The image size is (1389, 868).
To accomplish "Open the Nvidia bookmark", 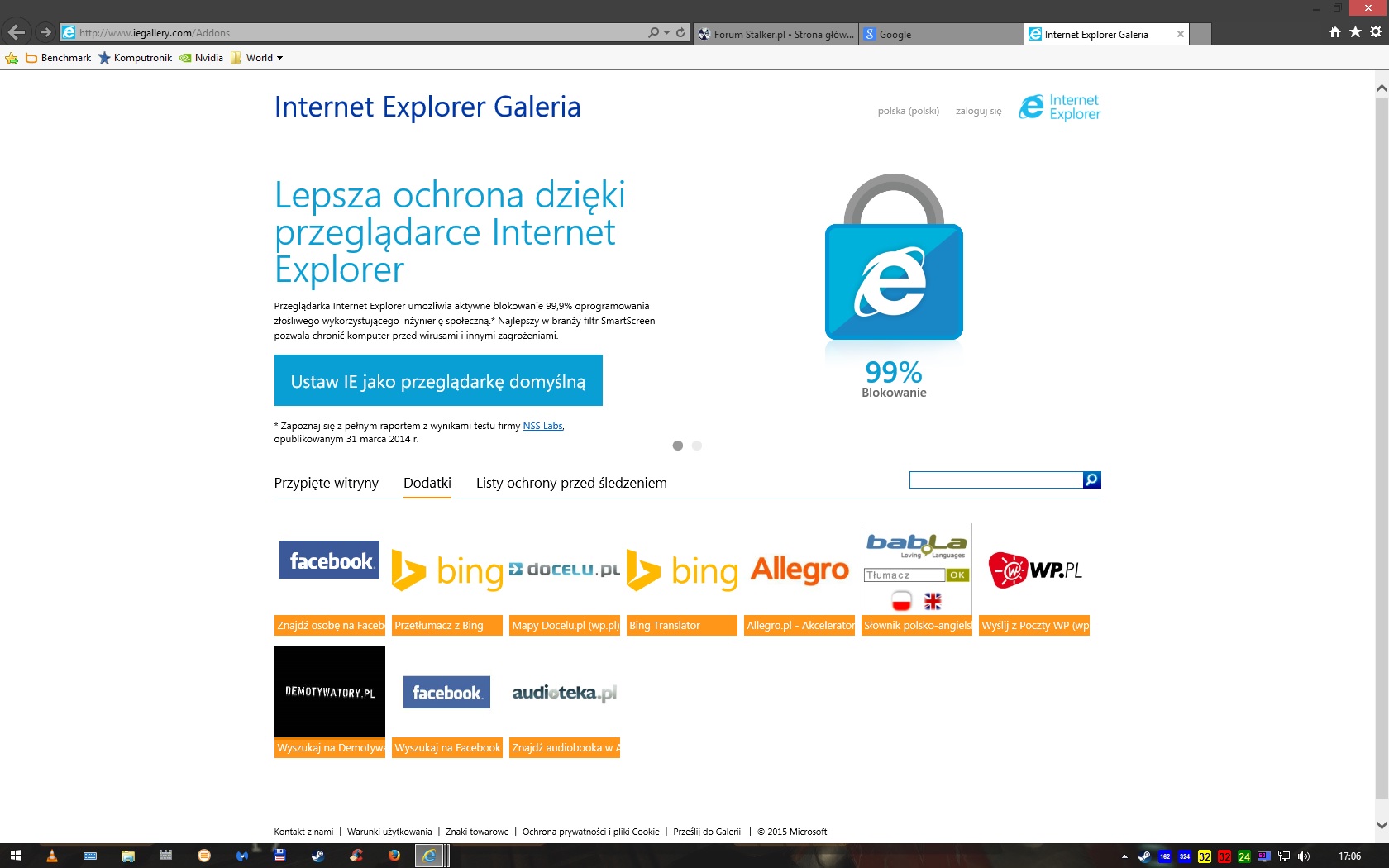I will (x=202, y=58).
